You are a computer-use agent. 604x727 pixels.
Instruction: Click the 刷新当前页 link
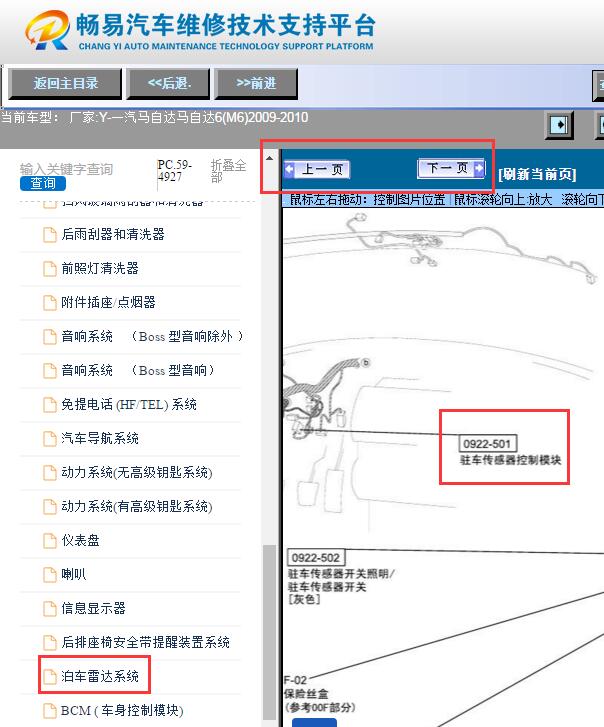click(537, 174)
